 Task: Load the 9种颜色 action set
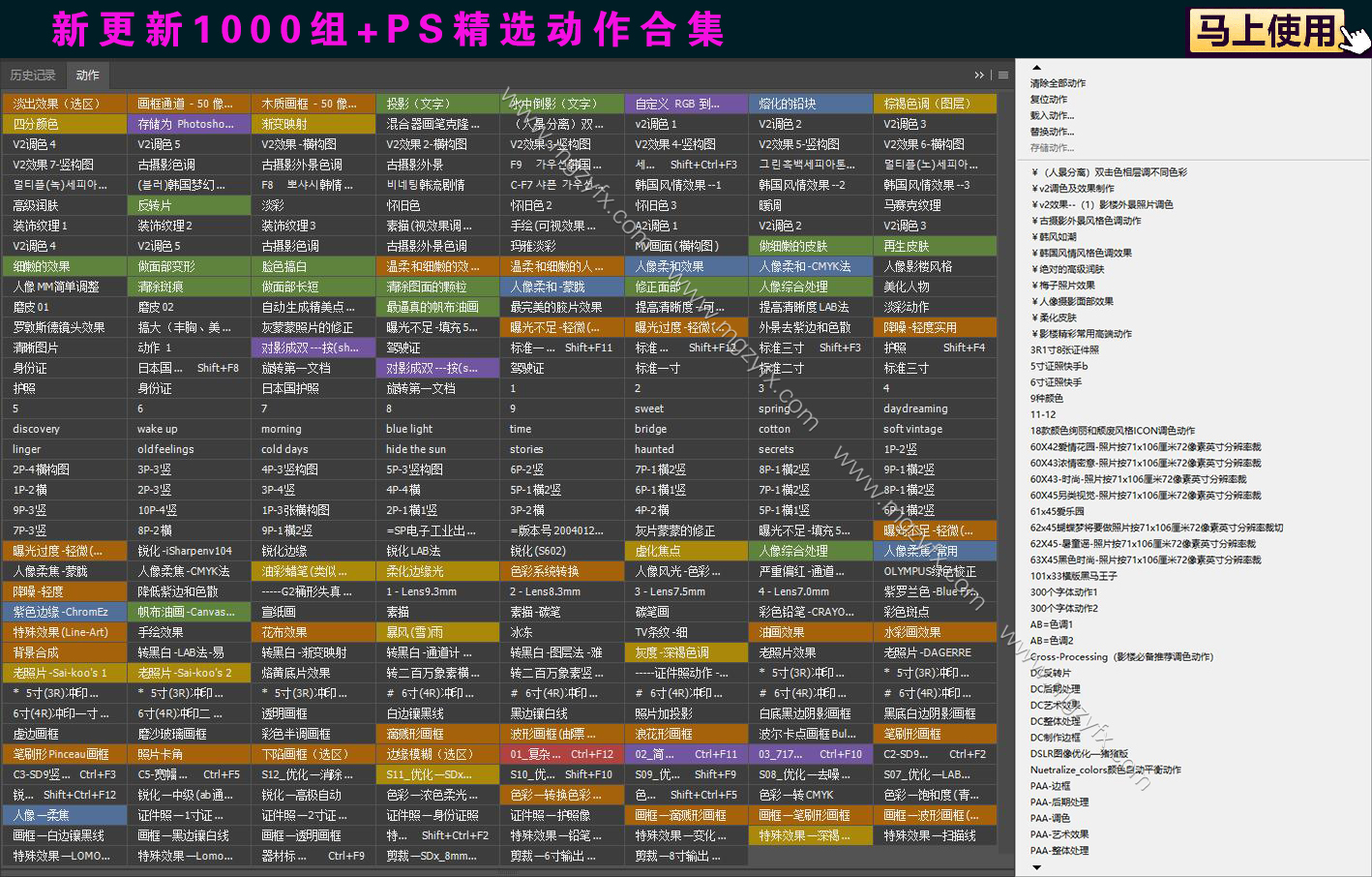[x=1047, y=399]
